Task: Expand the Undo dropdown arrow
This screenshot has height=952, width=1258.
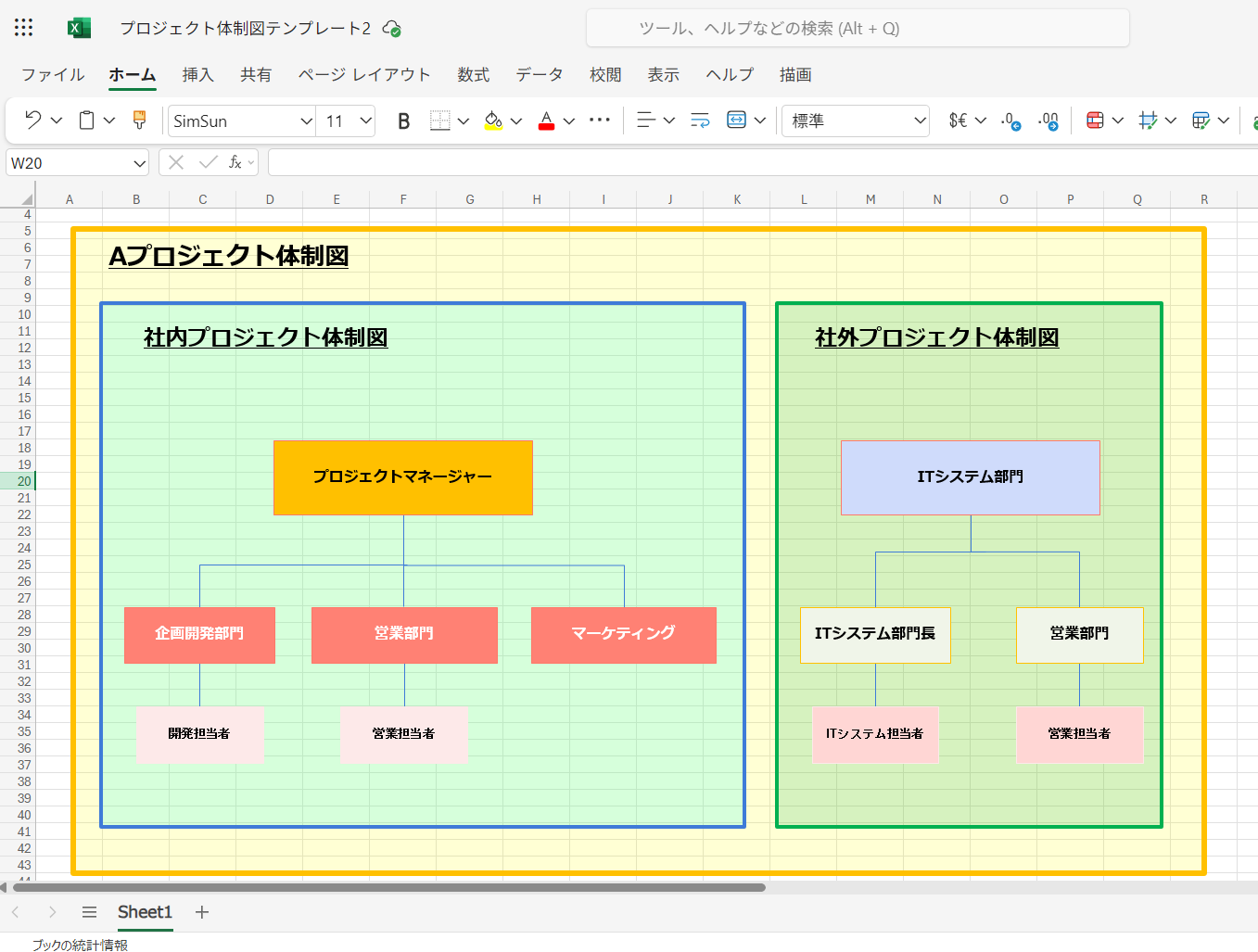Action: [57, 121]
